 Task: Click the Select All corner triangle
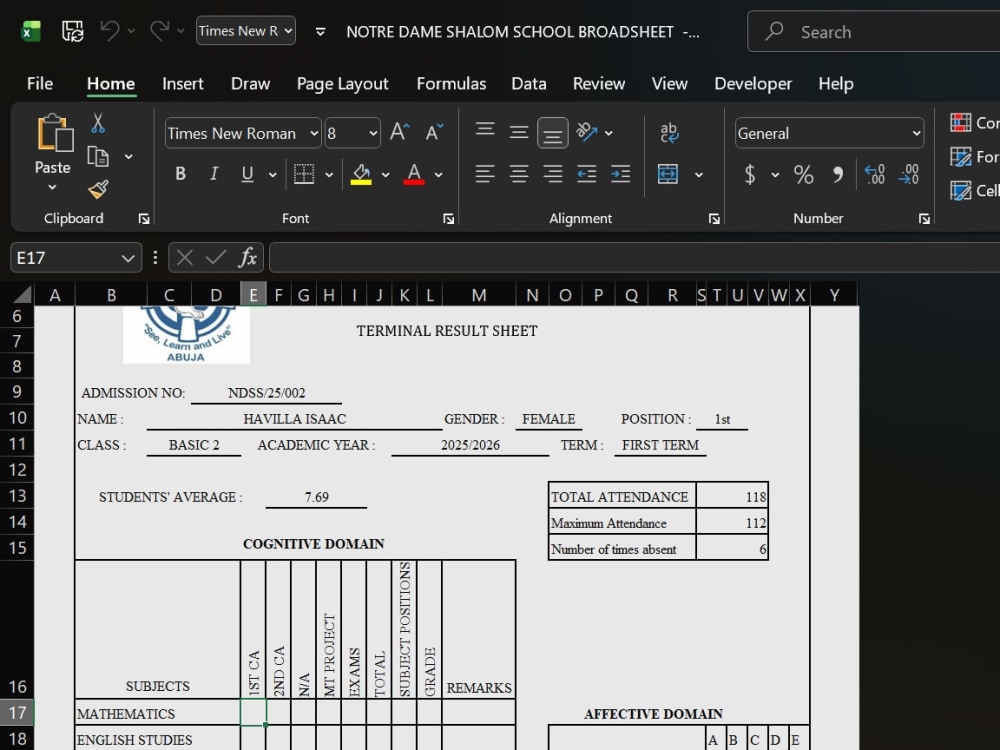pyautogui.click(x=21, y=294)
